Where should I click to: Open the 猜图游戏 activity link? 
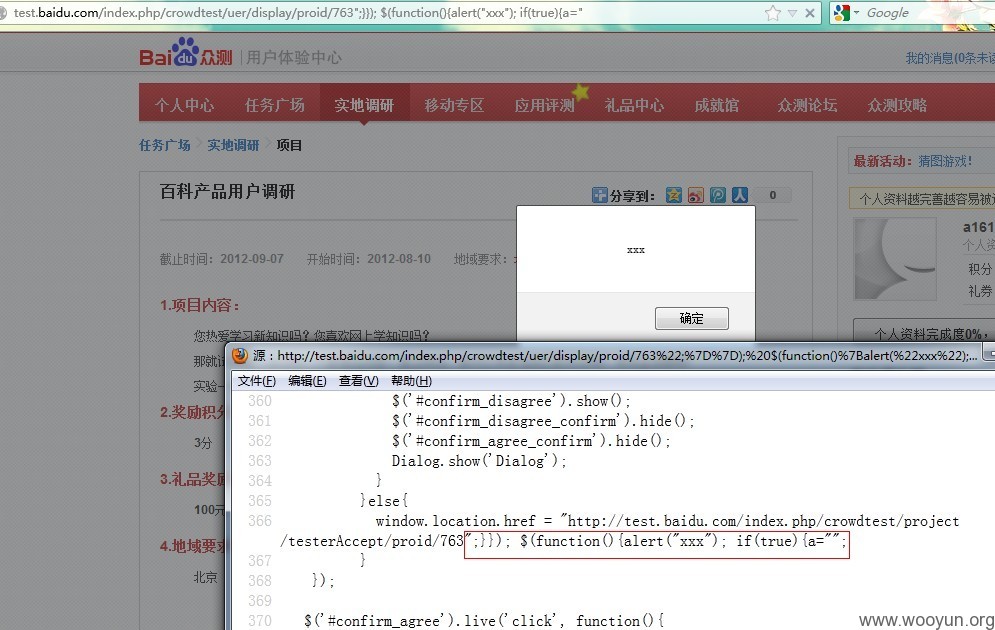coord(945,161)
